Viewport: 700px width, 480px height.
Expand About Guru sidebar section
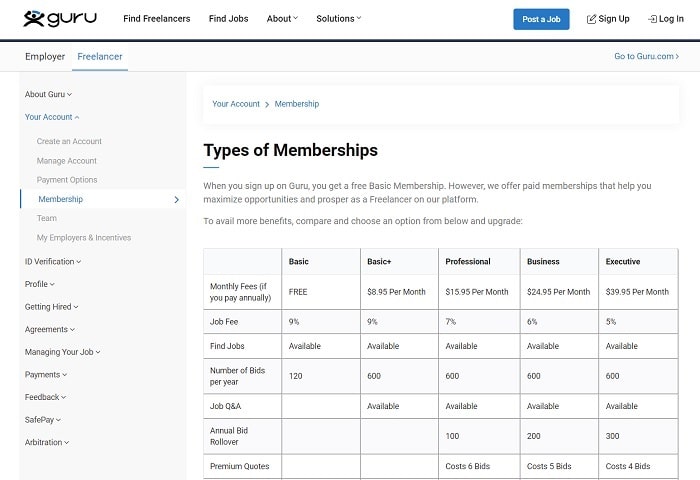tap(48, 94)
